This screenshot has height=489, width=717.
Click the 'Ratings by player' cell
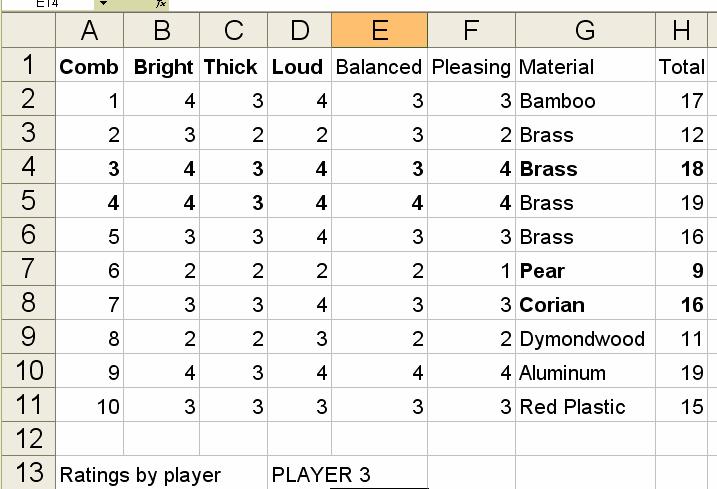point(140,474)
